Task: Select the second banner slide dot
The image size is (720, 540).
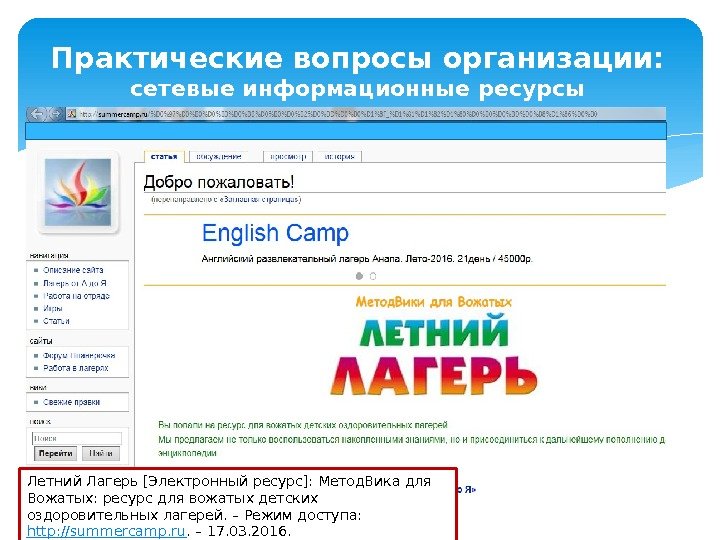Action: coord(373,276)
